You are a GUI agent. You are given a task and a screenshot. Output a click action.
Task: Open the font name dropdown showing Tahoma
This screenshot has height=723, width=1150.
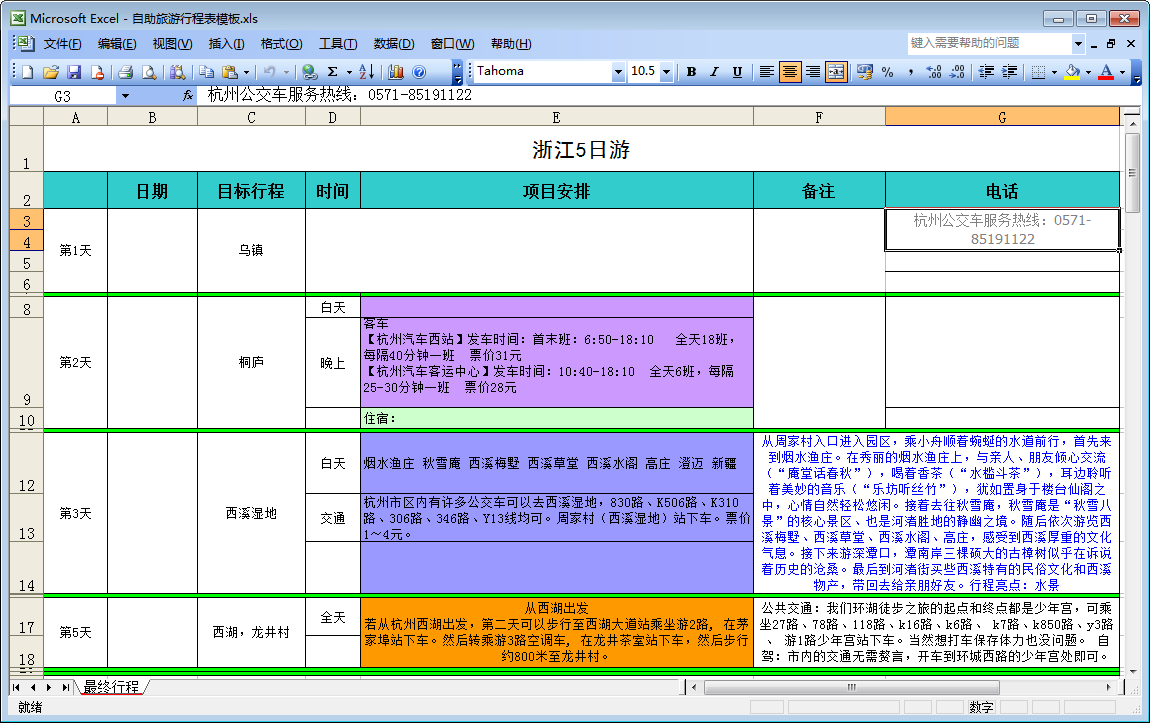click(618, 72)
